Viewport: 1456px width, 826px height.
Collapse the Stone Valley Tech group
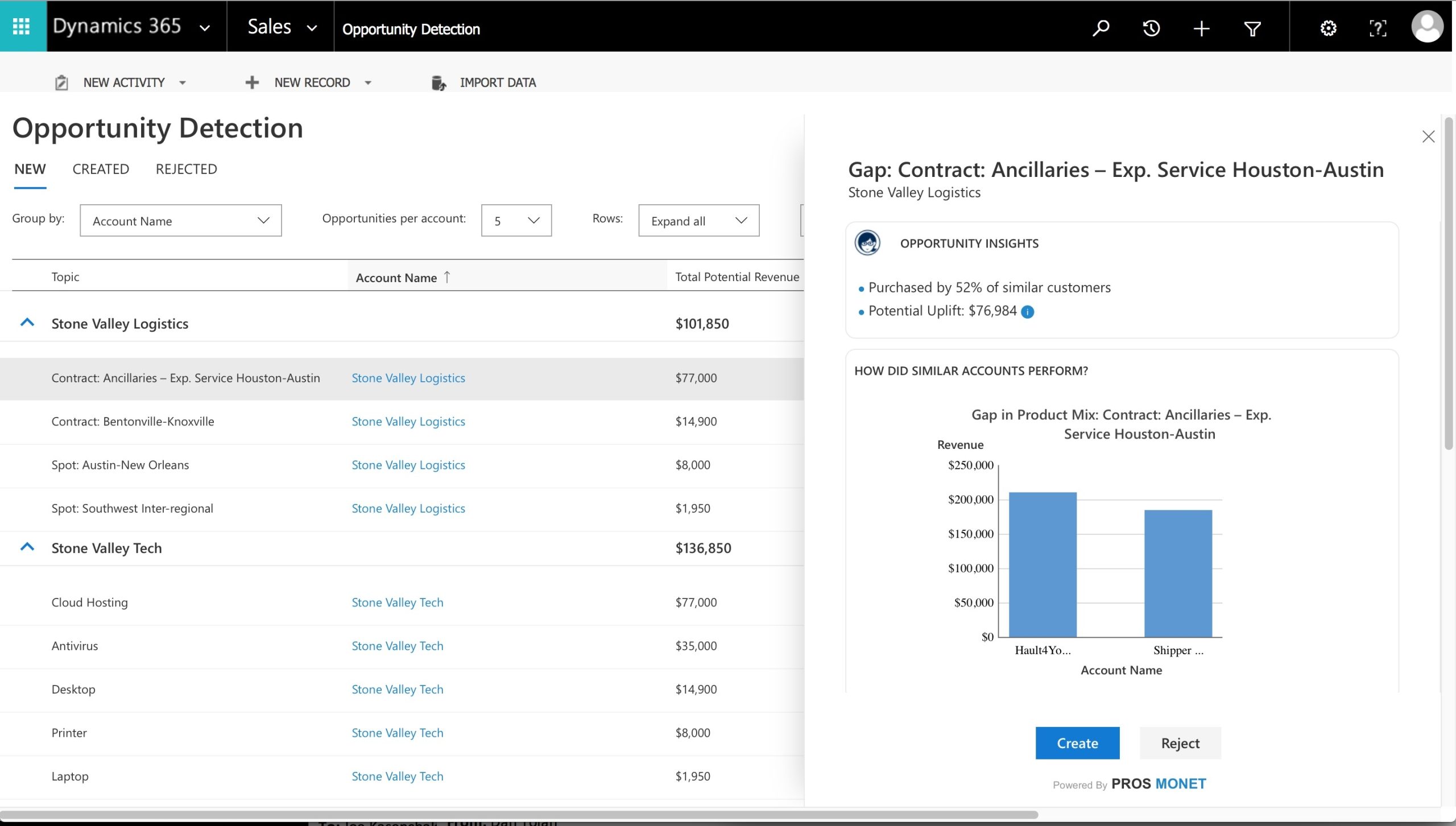click(x=27, y=547)
